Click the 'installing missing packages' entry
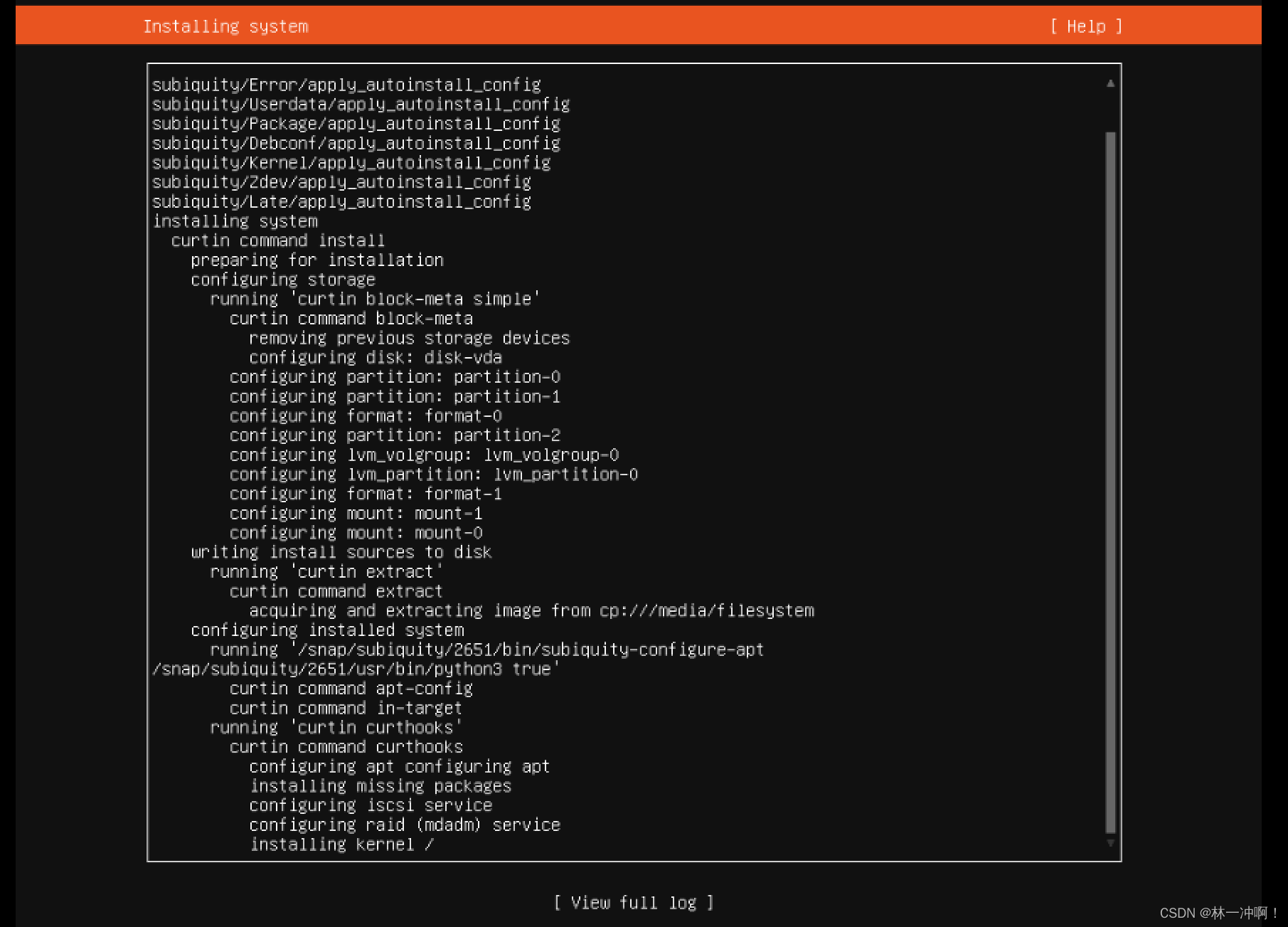Screen dimensions: 1288x927 pos(380,785)
